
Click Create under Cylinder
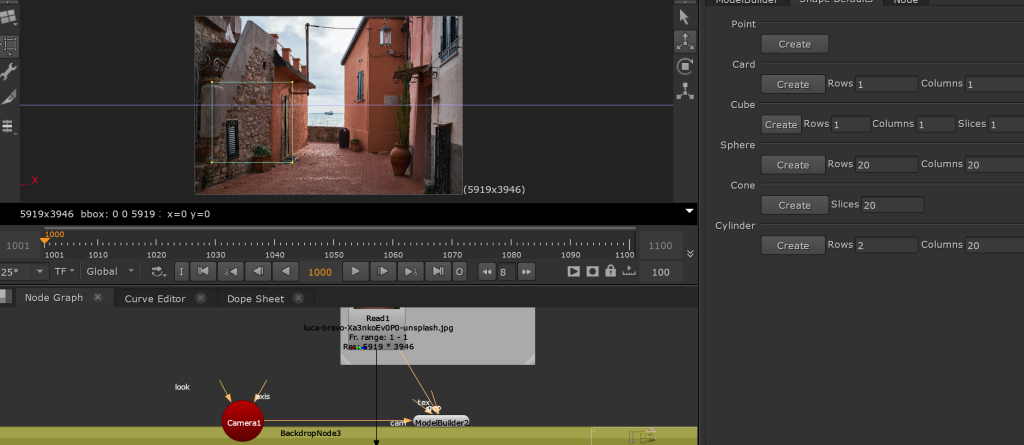coord(793,245)
